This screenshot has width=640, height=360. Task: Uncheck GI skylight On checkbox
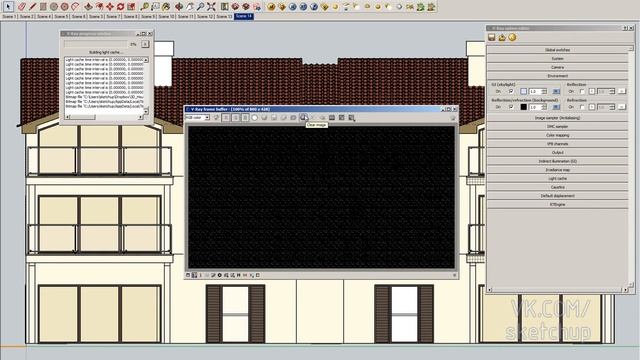511,91
